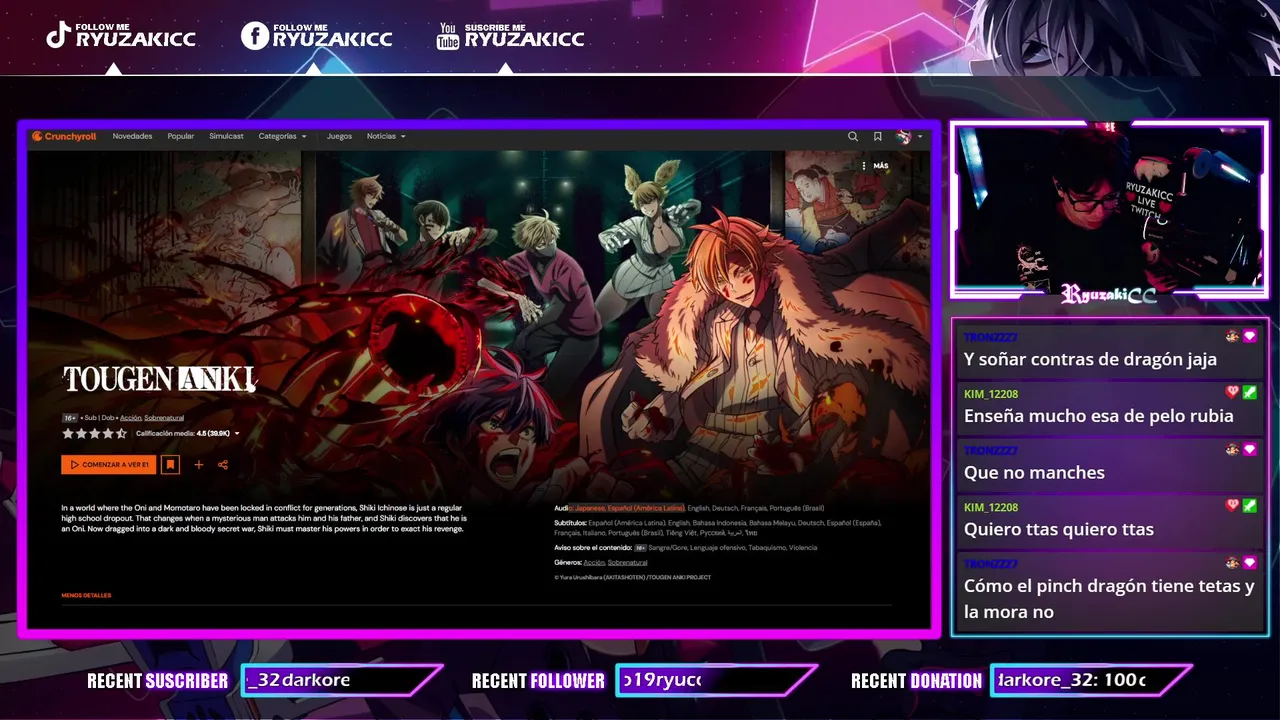
Task: Open the three-dot MÁS options
Action: (x=875, y=166)
